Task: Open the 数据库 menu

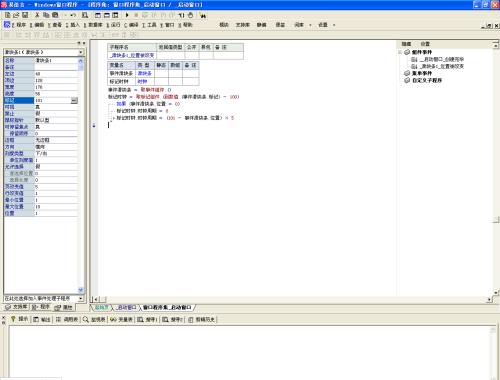Action: click(93, 25)
